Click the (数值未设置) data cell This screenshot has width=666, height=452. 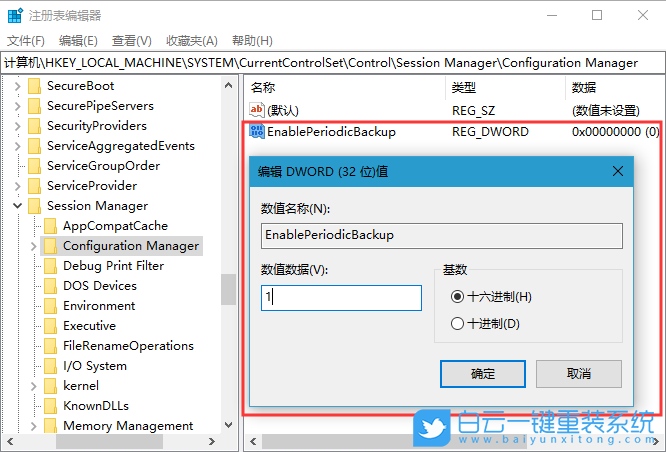(x=606, y=111)
